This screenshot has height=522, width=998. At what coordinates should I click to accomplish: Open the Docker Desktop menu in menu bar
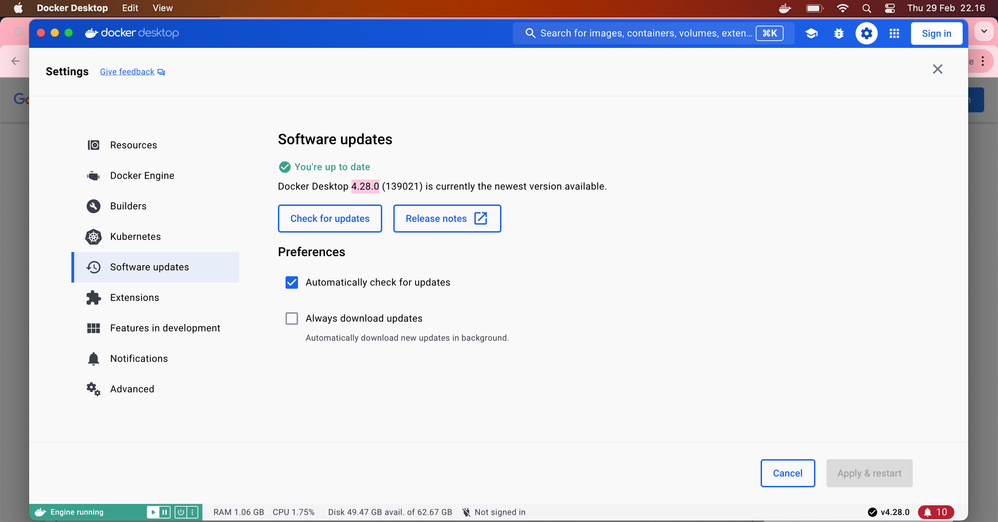click(x=72, y=8)
